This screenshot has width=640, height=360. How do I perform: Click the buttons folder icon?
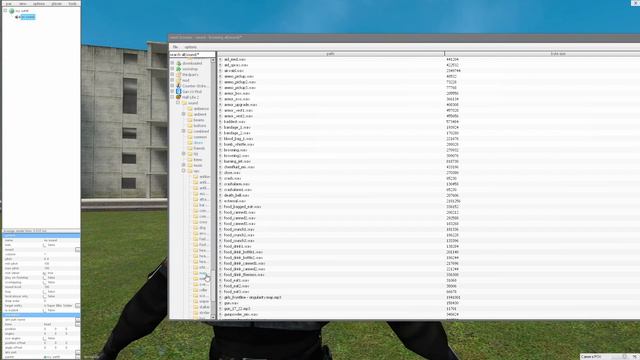point(190,126)
